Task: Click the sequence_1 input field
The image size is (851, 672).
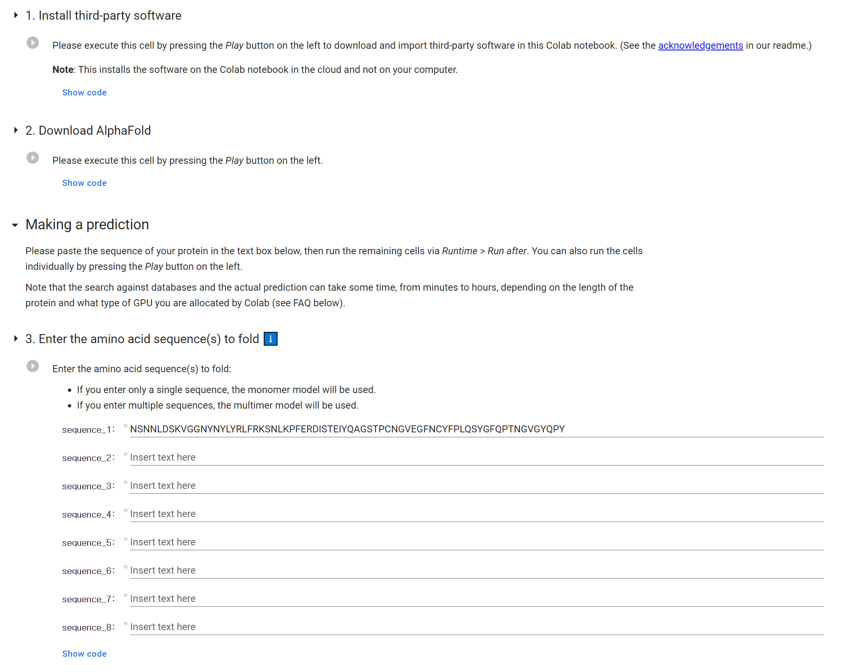Action: (x=477, y=429)
